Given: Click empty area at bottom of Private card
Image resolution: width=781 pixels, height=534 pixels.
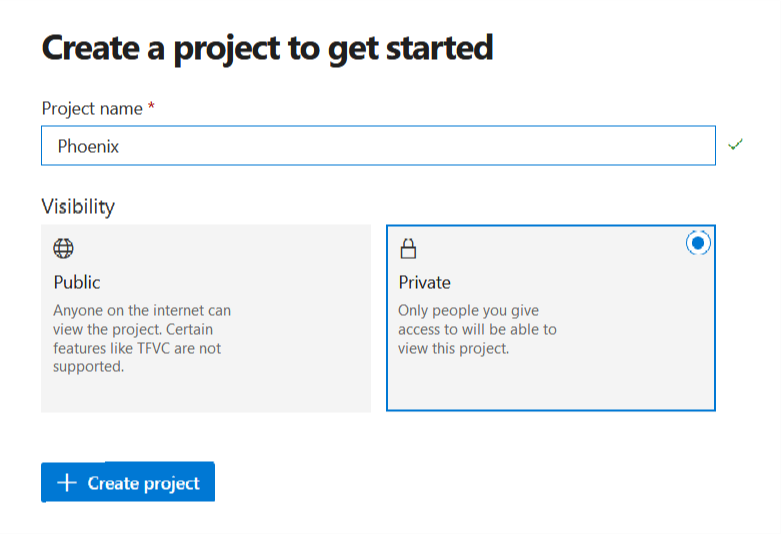Looking at the screenshot, I should [x=550, y=388].
